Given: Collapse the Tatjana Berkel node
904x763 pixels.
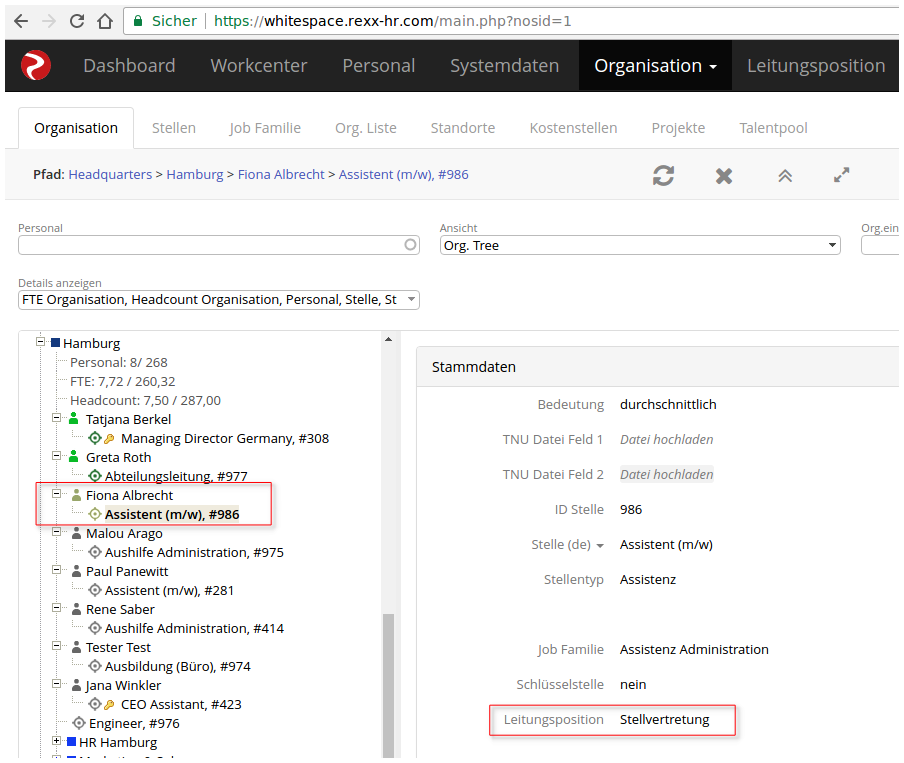Looking at the screenshot, I should click(56, 418).
